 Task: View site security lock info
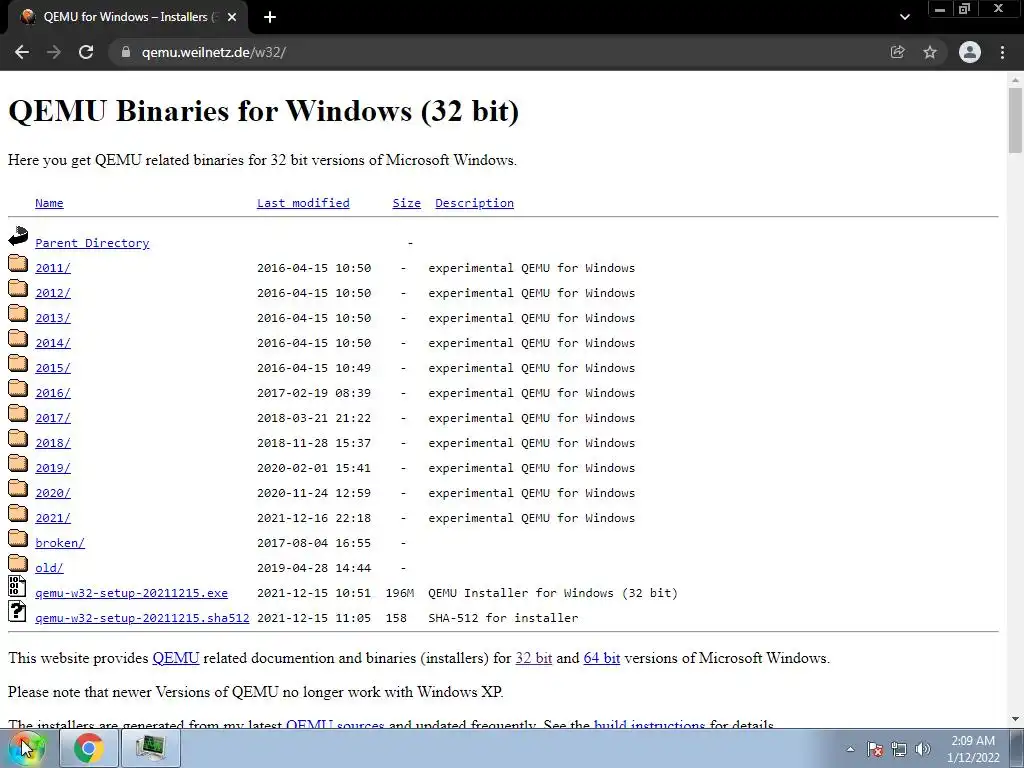click(x=126, y=52)
